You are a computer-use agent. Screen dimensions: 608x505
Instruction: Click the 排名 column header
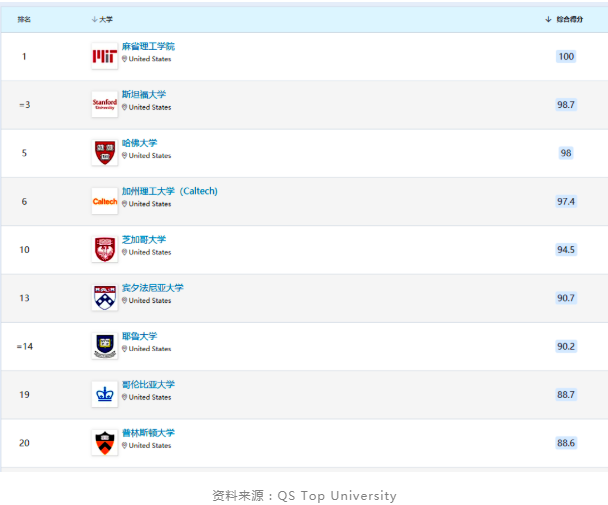click(x=24, y=19)
